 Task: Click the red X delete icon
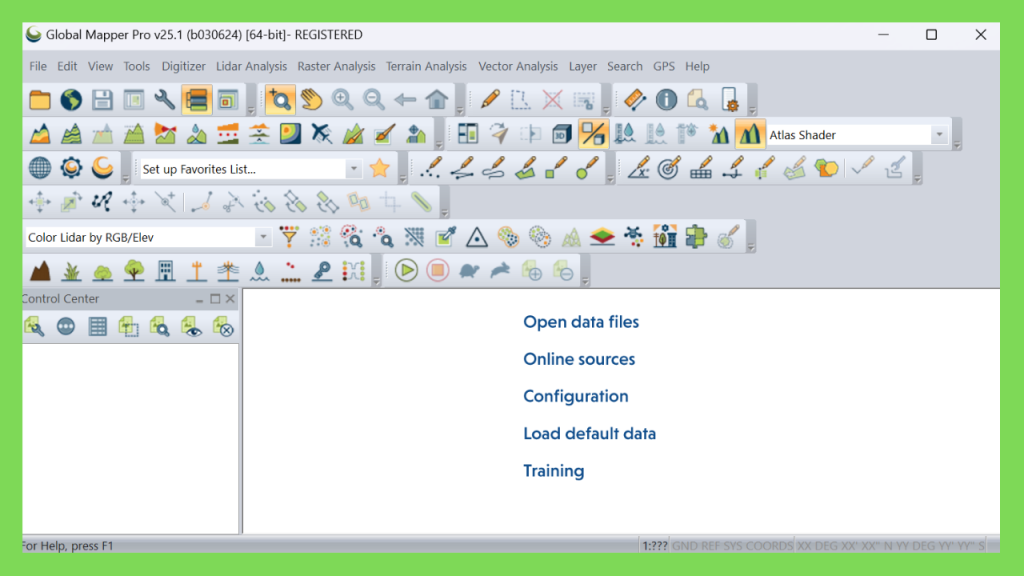point(552,100)
